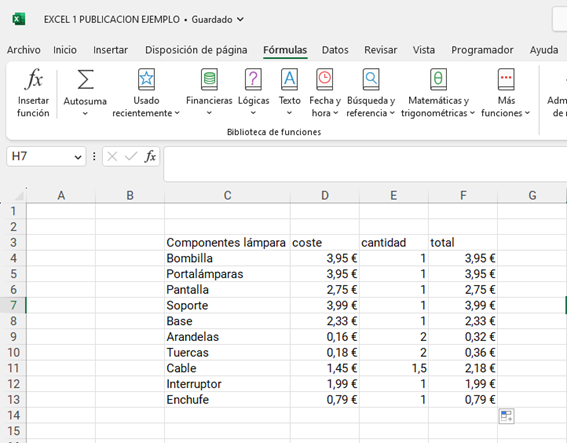Open Fecha y hora clock icon
567x443 pixels.
tap(325, 79)
